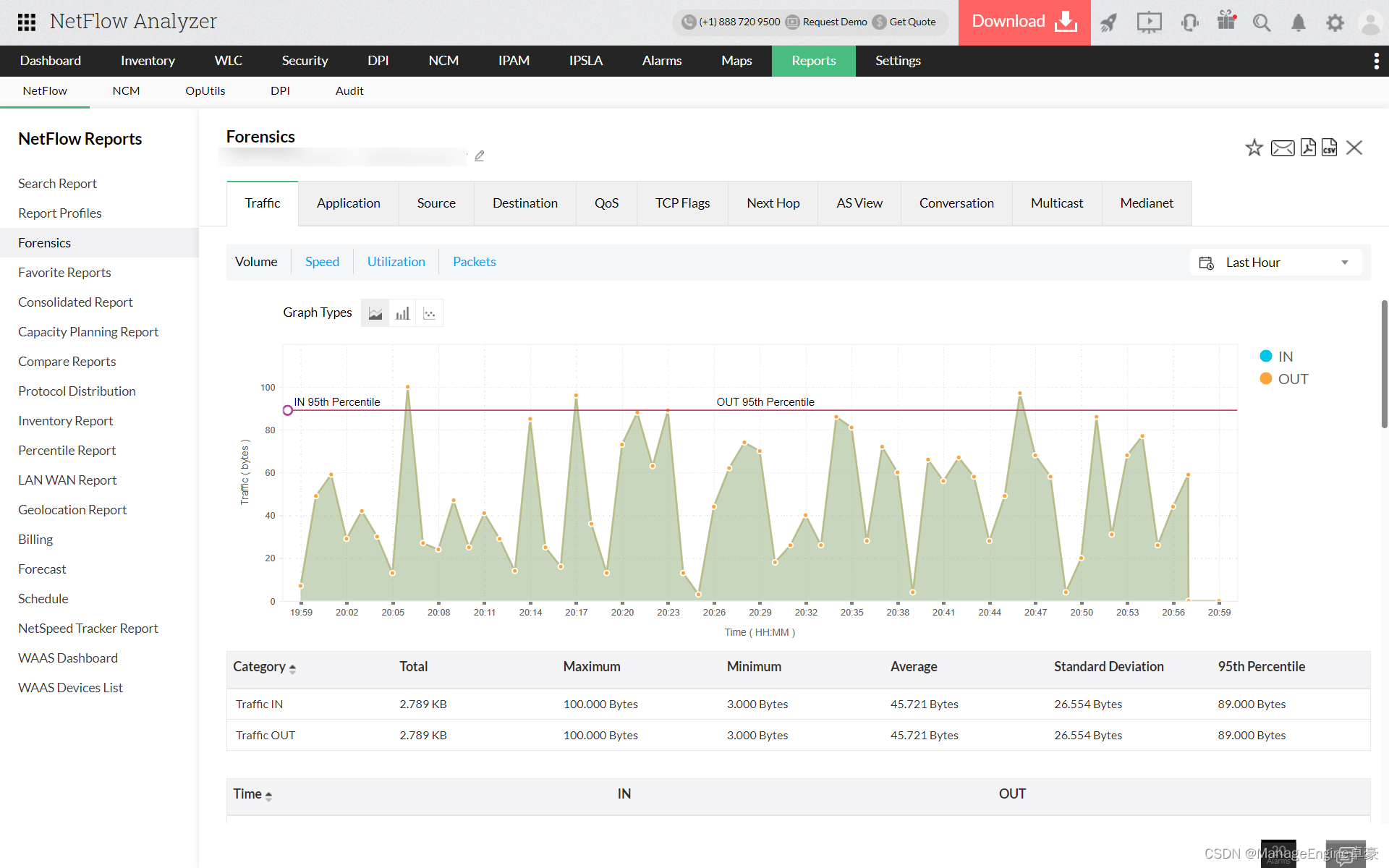The height and width of the screenshot is (868, 1389).
Task: Open Forensics from left sidebar
Action: coord(44,241)
